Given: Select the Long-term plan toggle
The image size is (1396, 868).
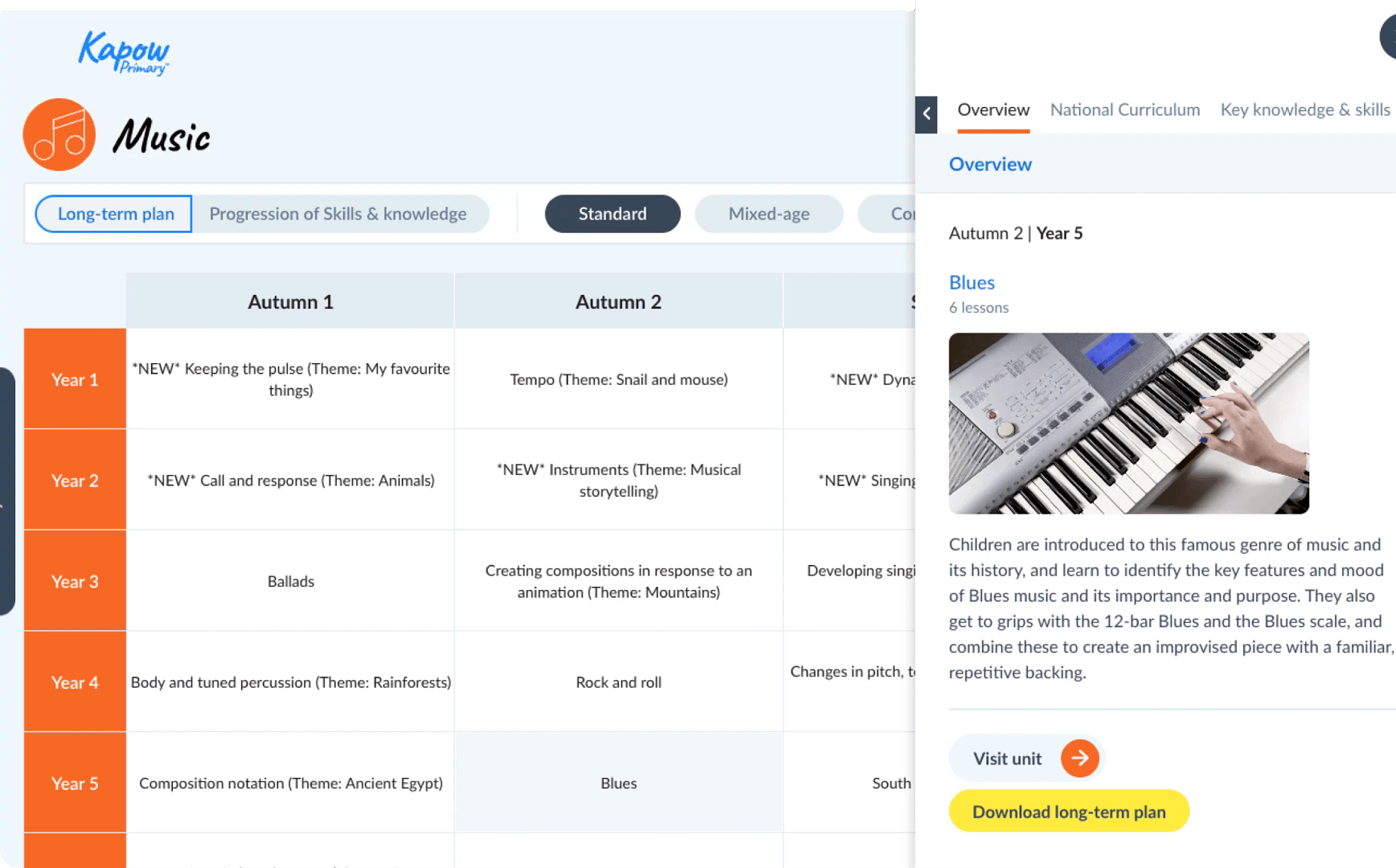Looking at the screenshot, I should 113,214.
